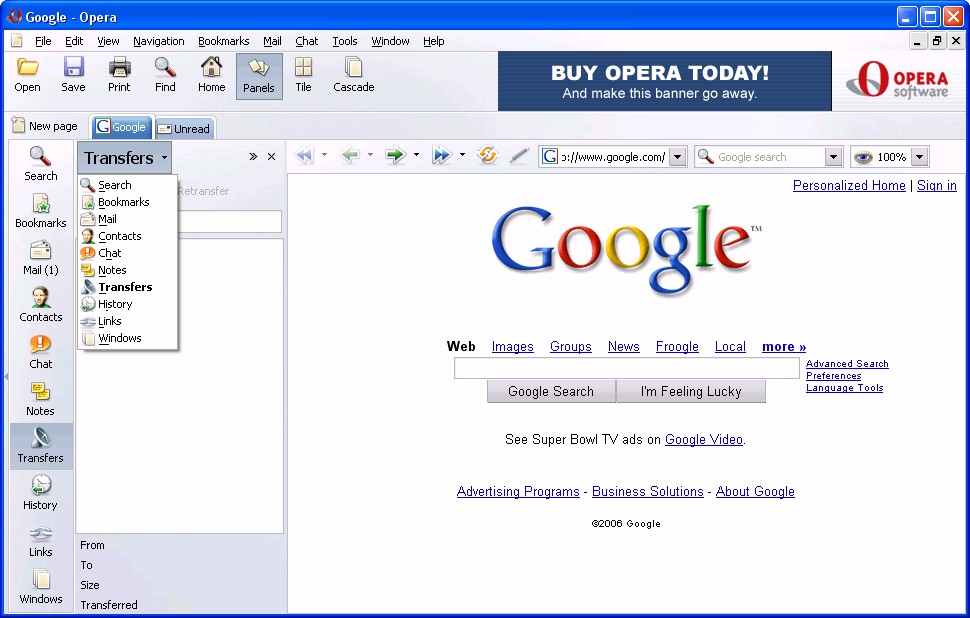This screenshot has height=618, width=970.
Task: Open the Chat panel in sidebar
Action: [x=41, y=352]
